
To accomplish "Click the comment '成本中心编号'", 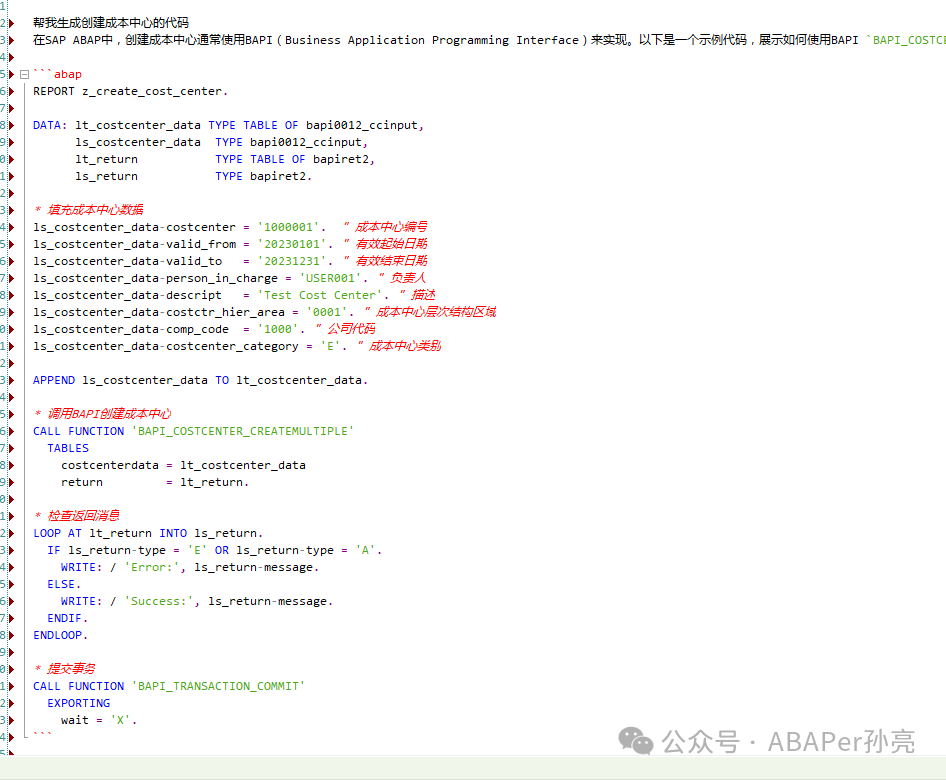I will (391, 227).
